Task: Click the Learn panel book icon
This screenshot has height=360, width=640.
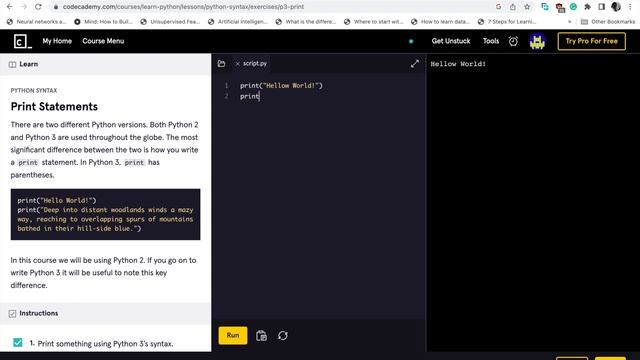Action: click(12, 64)
